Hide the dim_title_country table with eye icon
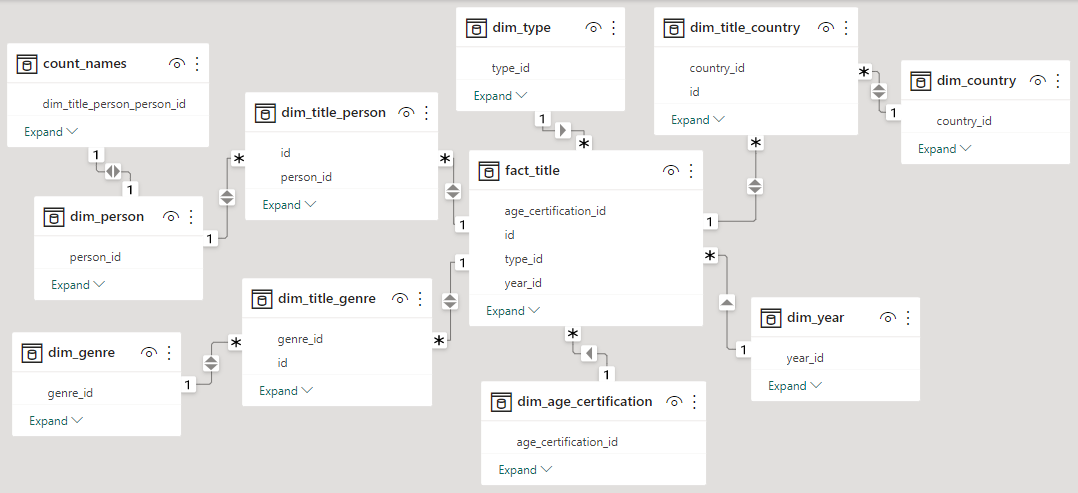The height and width of the screenshot is (493, 1078). pos(825,28)
